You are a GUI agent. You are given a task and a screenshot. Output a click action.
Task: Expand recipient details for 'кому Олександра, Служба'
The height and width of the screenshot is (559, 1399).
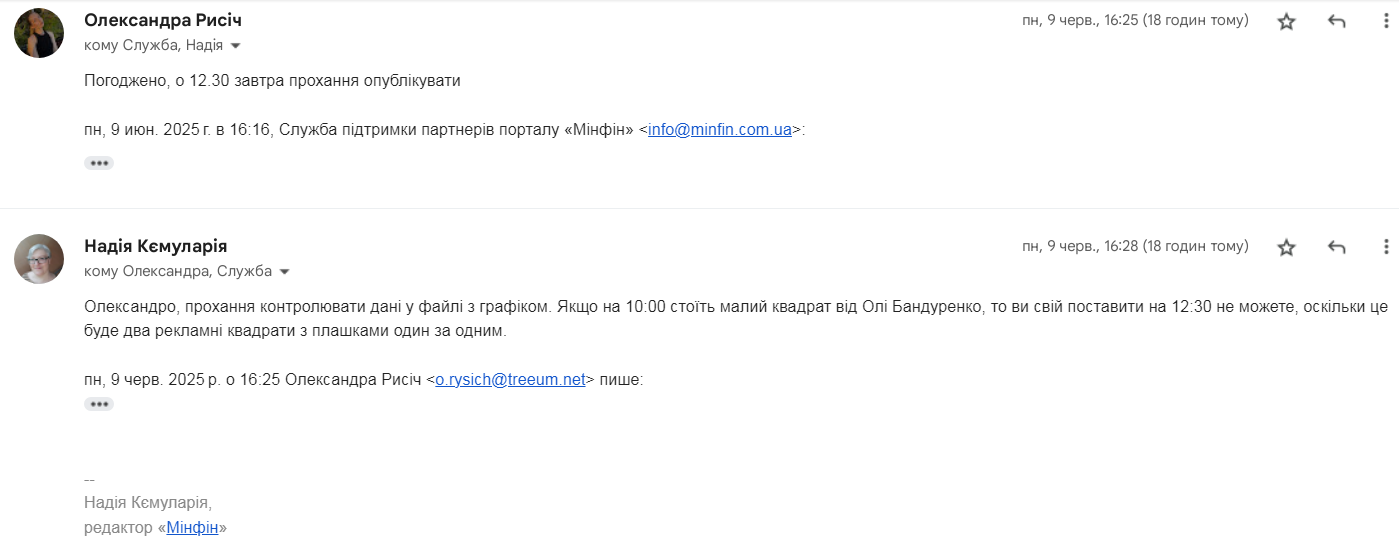pyautogui.click(x=284, y=272)
